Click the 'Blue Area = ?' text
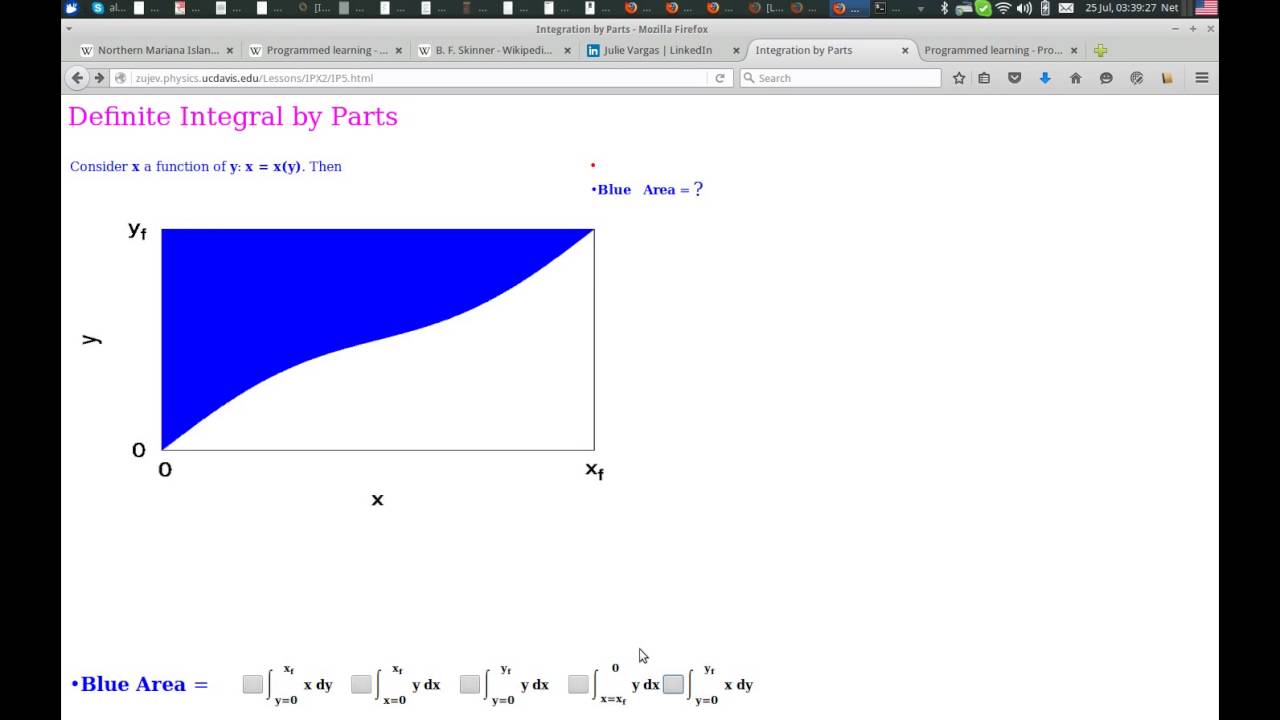 pyautogui.click(x=647, y=189)
